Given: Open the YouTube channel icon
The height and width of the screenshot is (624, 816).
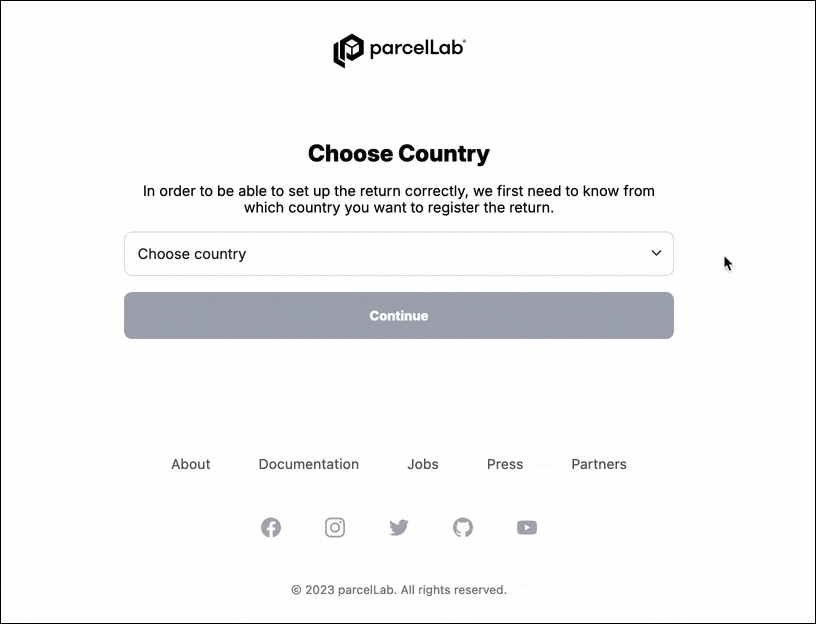Looking at the screenshot, I should [x=527, y=527].
